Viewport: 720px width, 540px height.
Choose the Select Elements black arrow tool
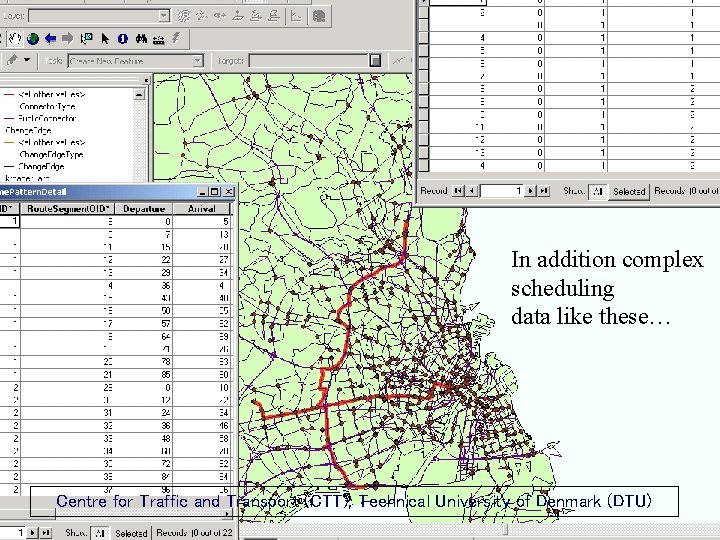(105, 39)
